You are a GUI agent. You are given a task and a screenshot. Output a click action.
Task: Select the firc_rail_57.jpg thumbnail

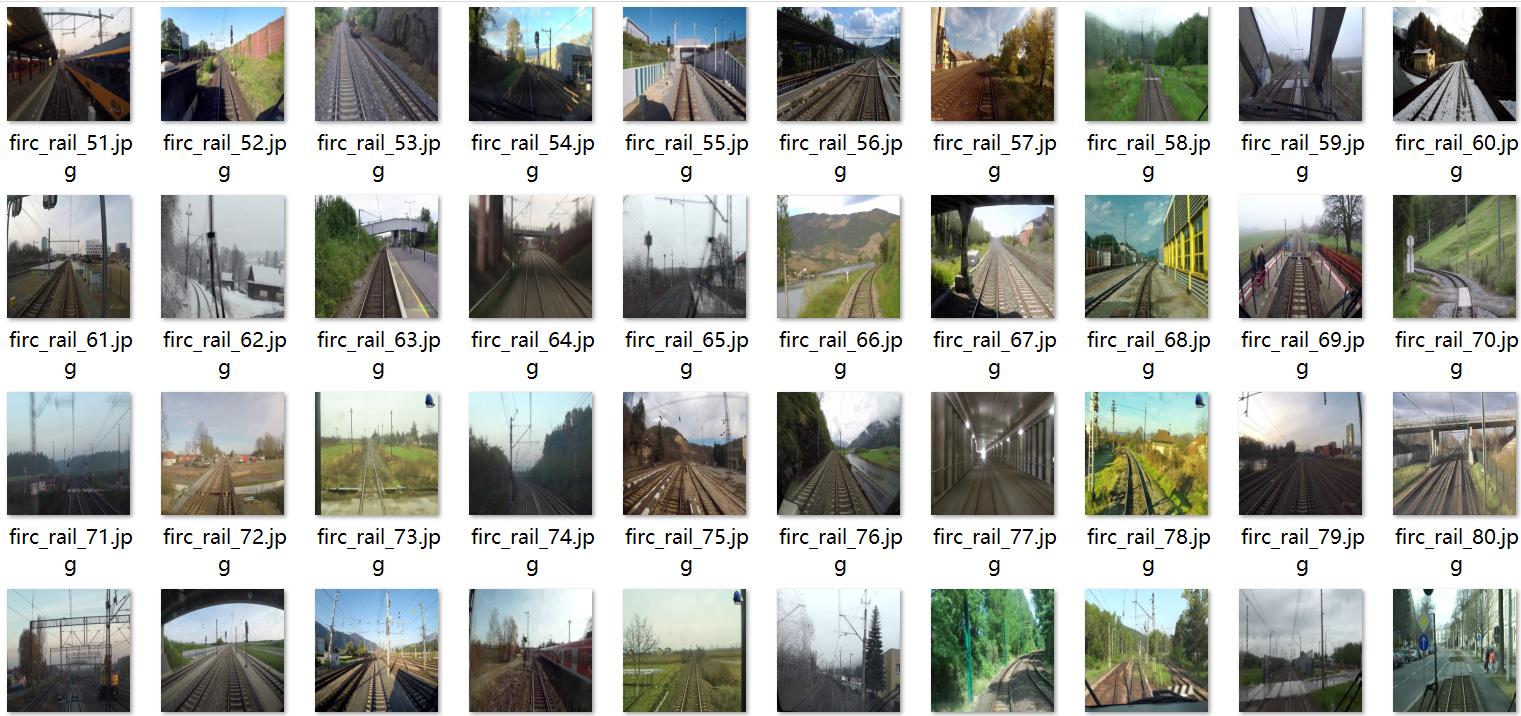(x=993, y=65)
